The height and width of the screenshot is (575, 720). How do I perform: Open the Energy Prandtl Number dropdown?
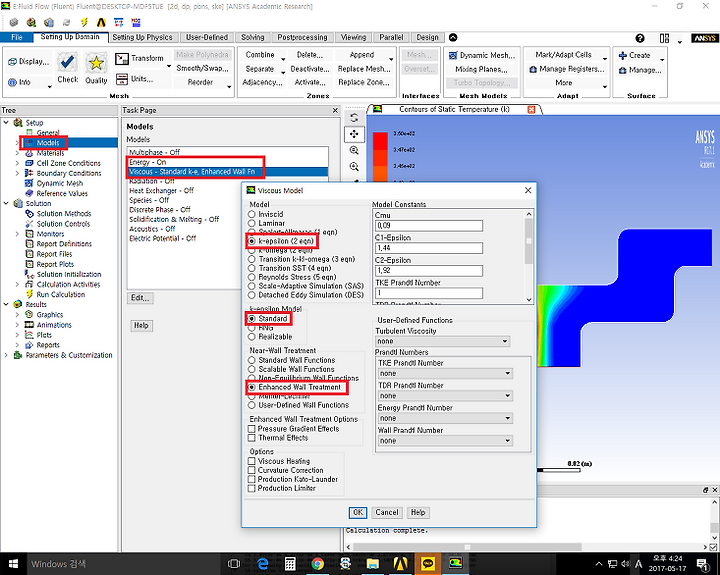pos(445,418)
